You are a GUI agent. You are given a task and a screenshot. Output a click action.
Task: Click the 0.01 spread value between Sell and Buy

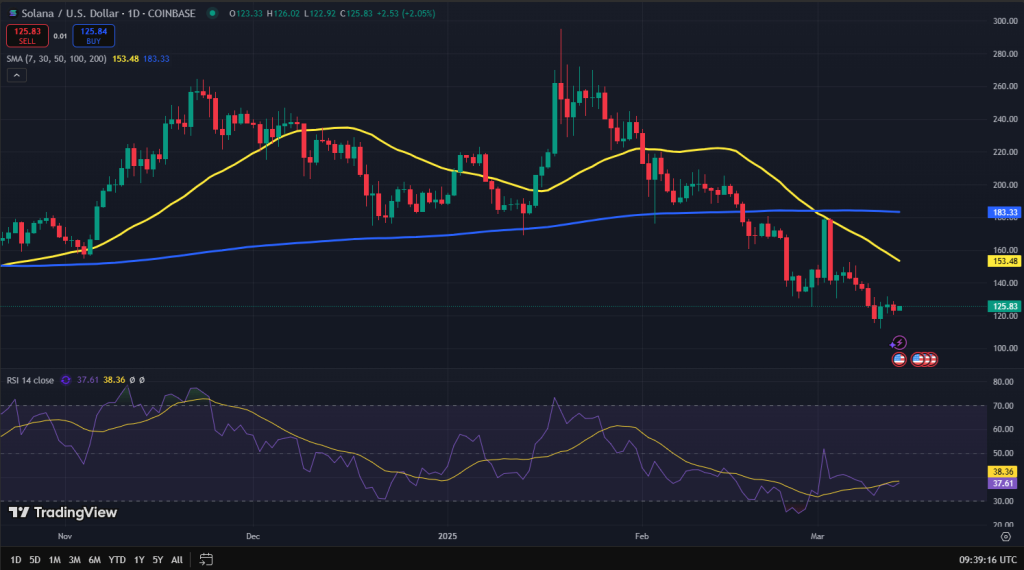(x=60, y=36)
